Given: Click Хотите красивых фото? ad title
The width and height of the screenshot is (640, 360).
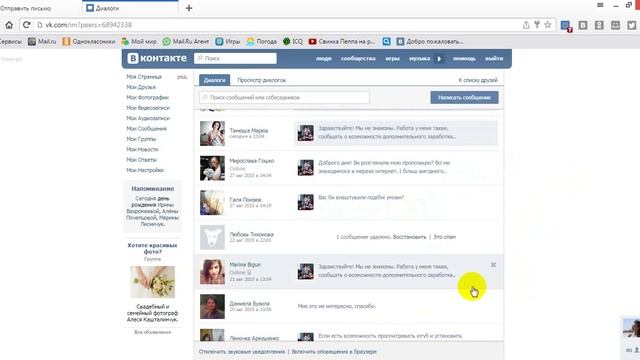Looking at the screenshot, I should click(x=152, y=249).
